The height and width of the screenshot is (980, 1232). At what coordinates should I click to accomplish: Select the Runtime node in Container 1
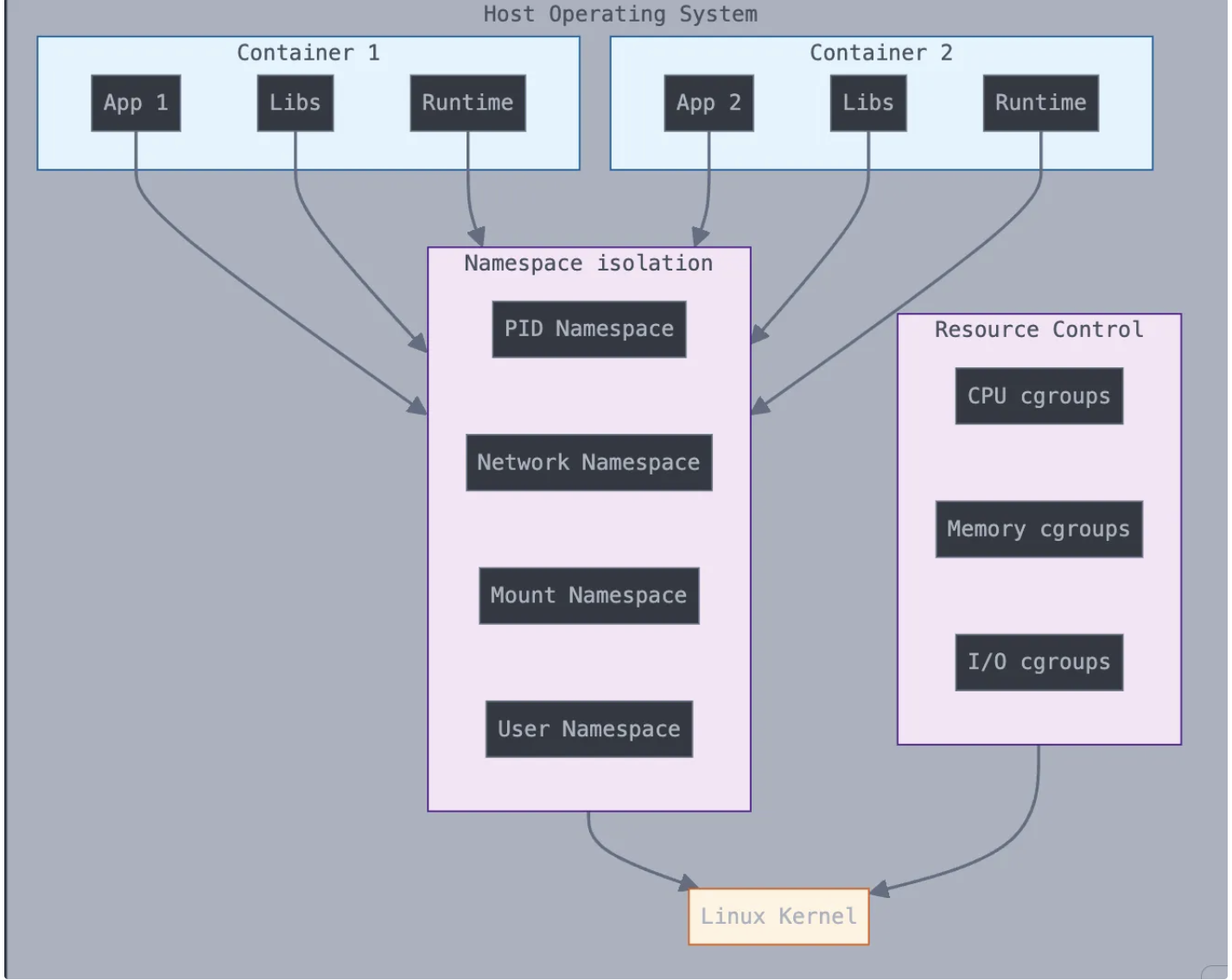click(x=467, y=103)
